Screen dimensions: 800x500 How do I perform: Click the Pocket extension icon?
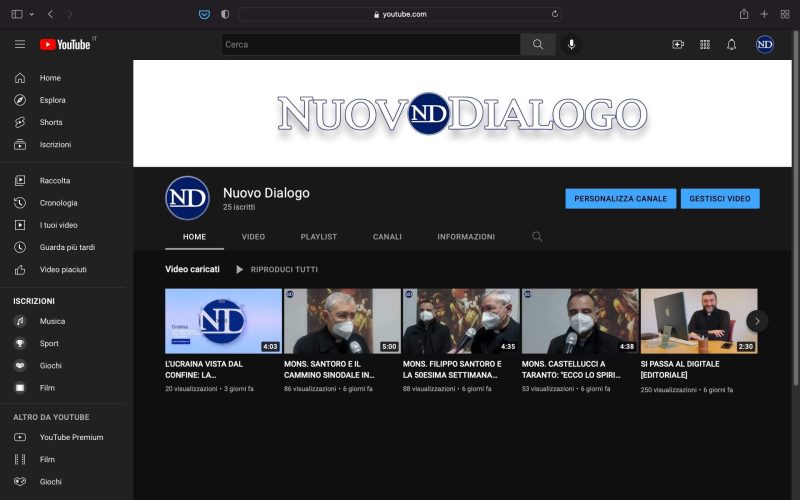(x=205, y=14)
